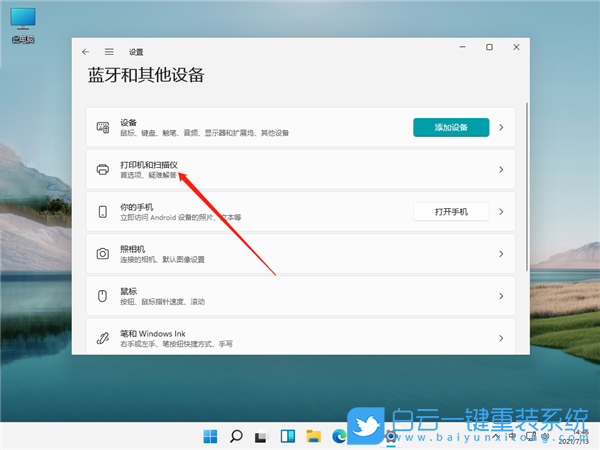This screenshot has width=600, height=450.
Task: Open Widgets panel from taskbar
Action: [x=288, y=436]
